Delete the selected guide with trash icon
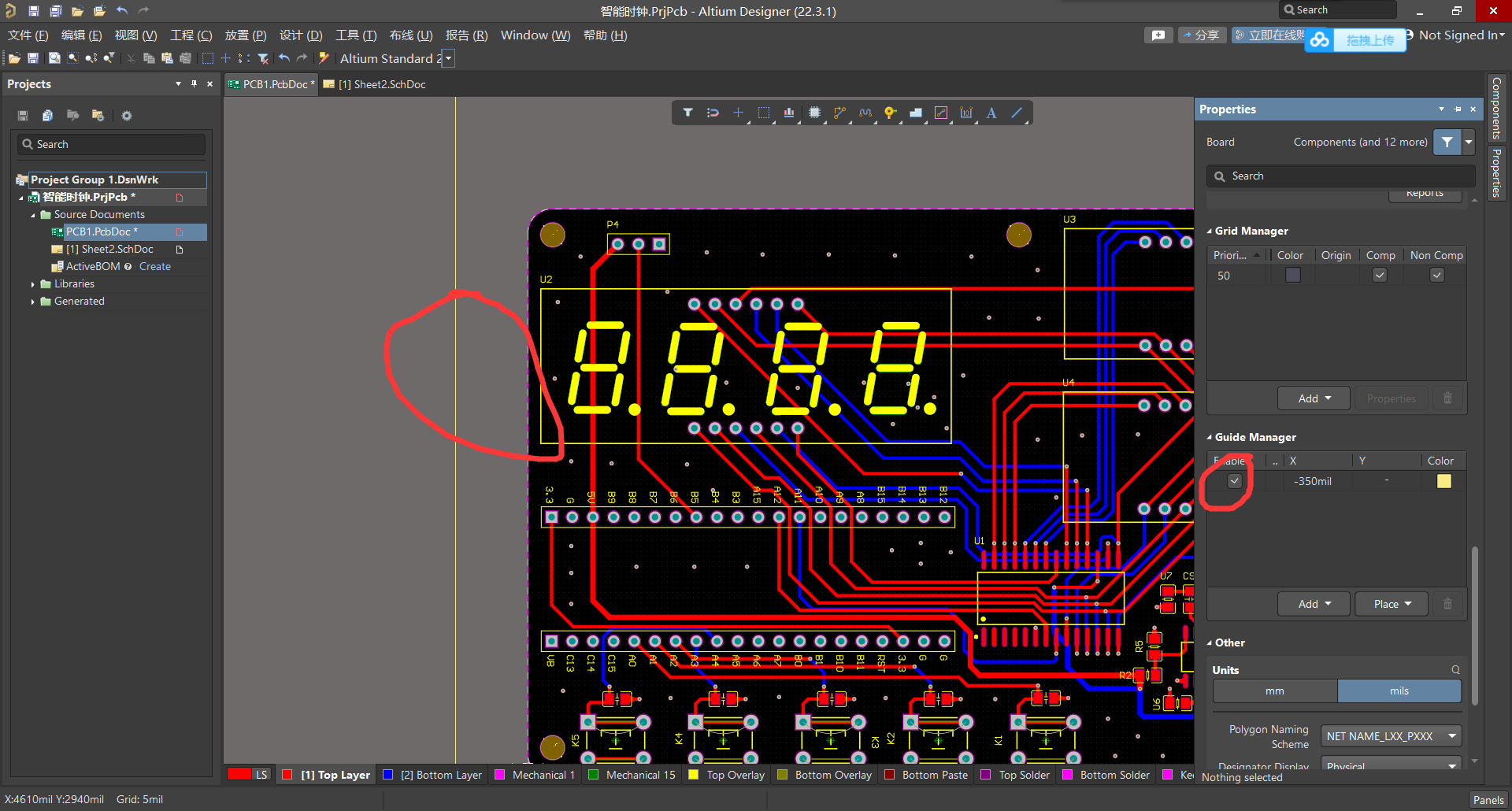 (1447, 604)
